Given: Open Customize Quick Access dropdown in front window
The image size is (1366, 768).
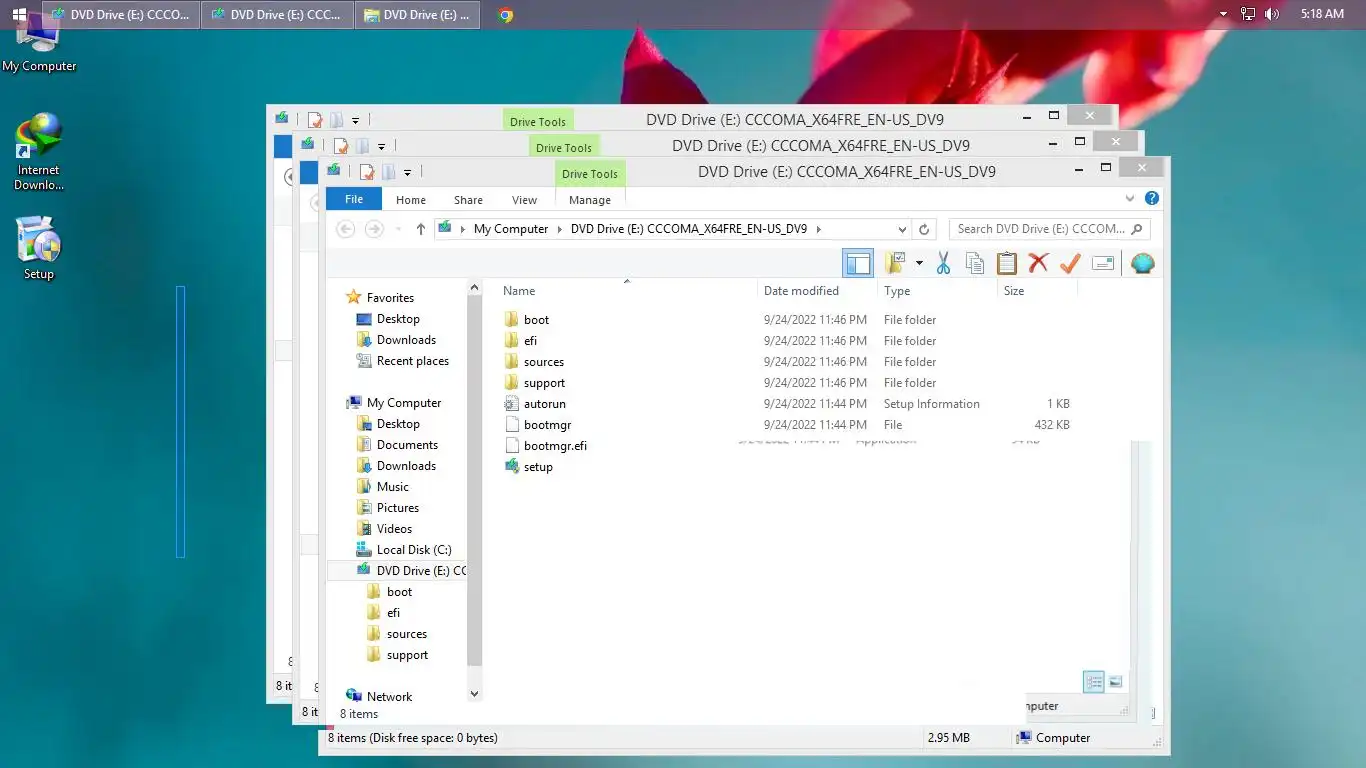Looking at the screenshot, I should click(407, 173).
